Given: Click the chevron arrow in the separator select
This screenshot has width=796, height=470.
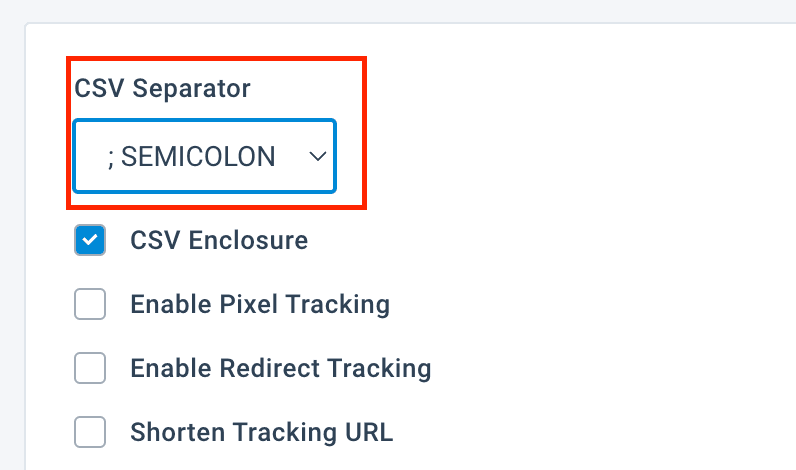Looking at the screenshot, I should 318,157.
